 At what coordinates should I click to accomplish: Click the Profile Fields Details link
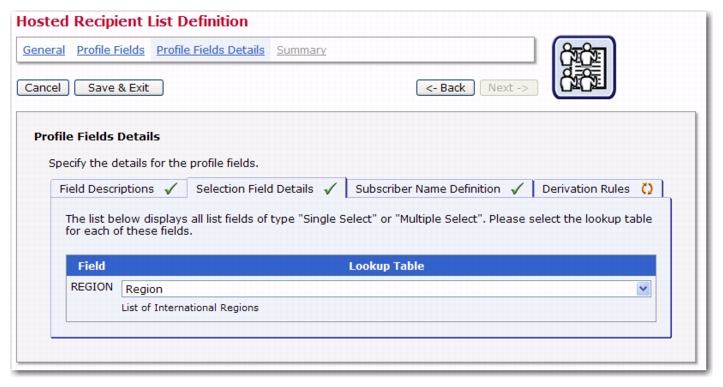(x=210, y=50)
